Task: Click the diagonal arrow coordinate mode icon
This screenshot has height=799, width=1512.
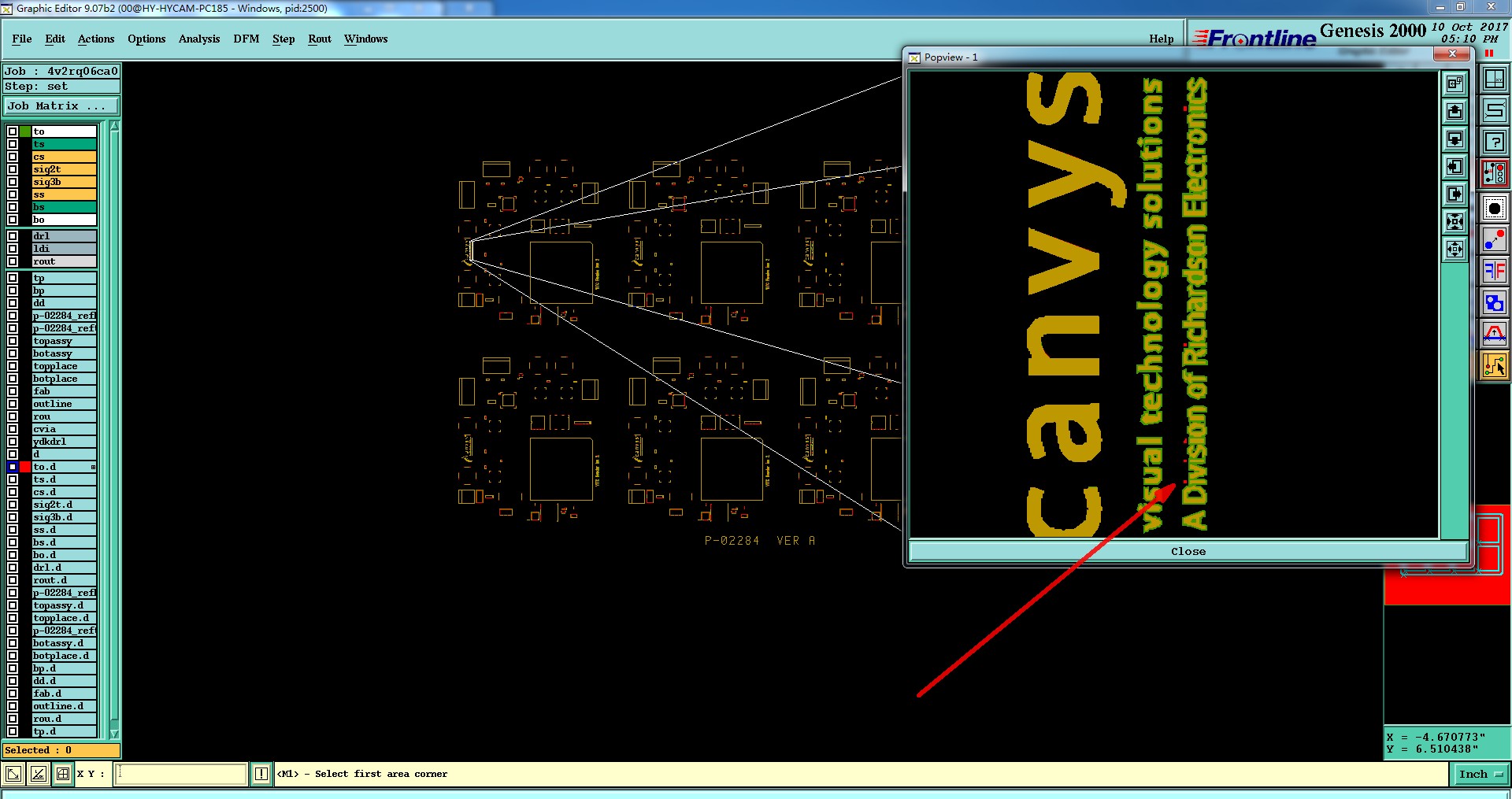Action: coord(13,774)
